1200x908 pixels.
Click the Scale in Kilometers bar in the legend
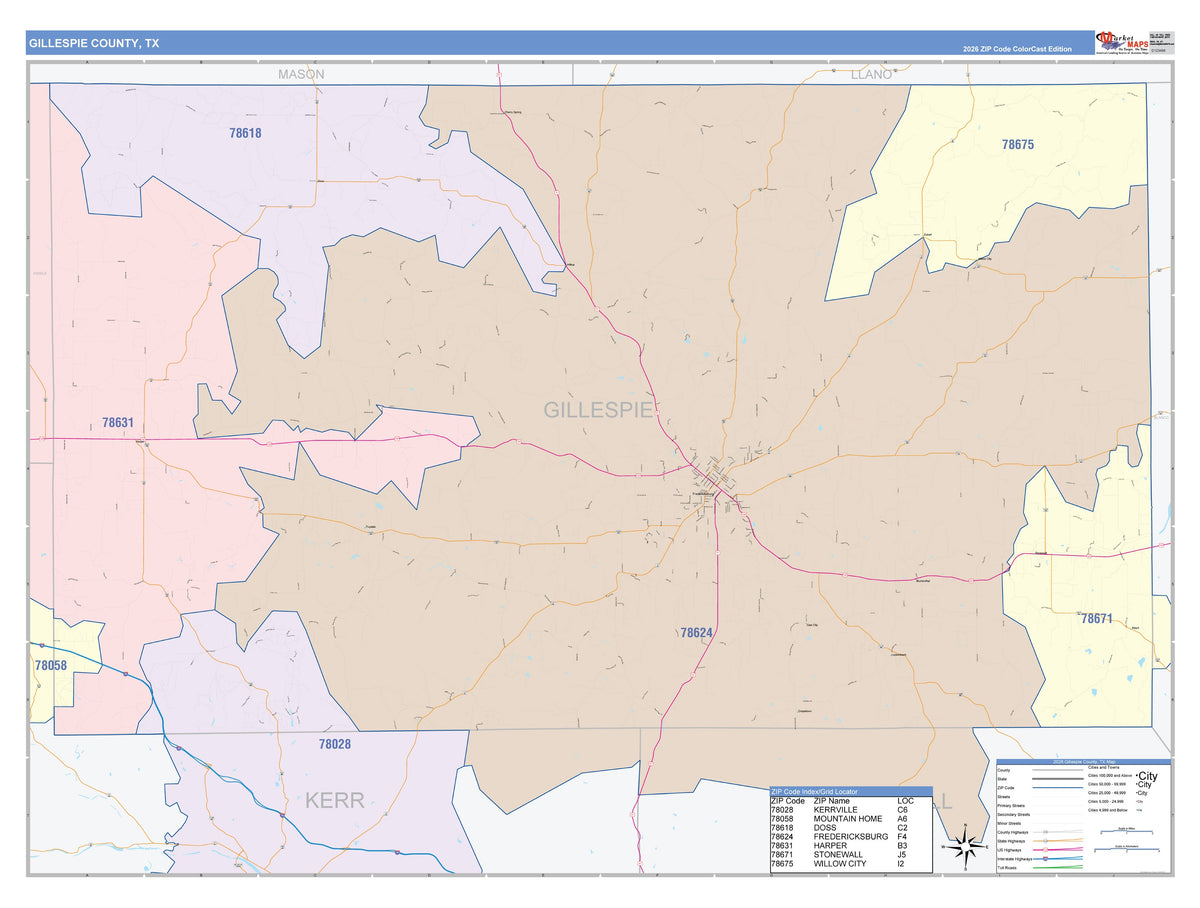[1126, 849]
